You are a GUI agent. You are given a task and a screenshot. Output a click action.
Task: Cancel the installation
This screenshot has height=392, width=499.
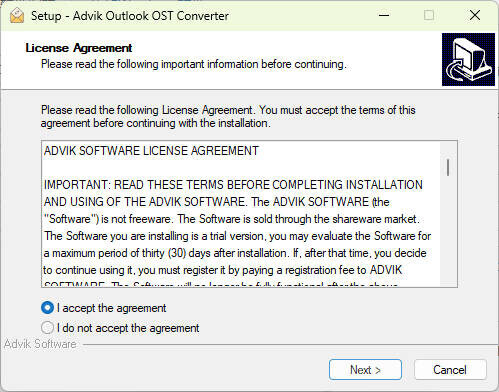pyautogui.click(x=450, y=370)
